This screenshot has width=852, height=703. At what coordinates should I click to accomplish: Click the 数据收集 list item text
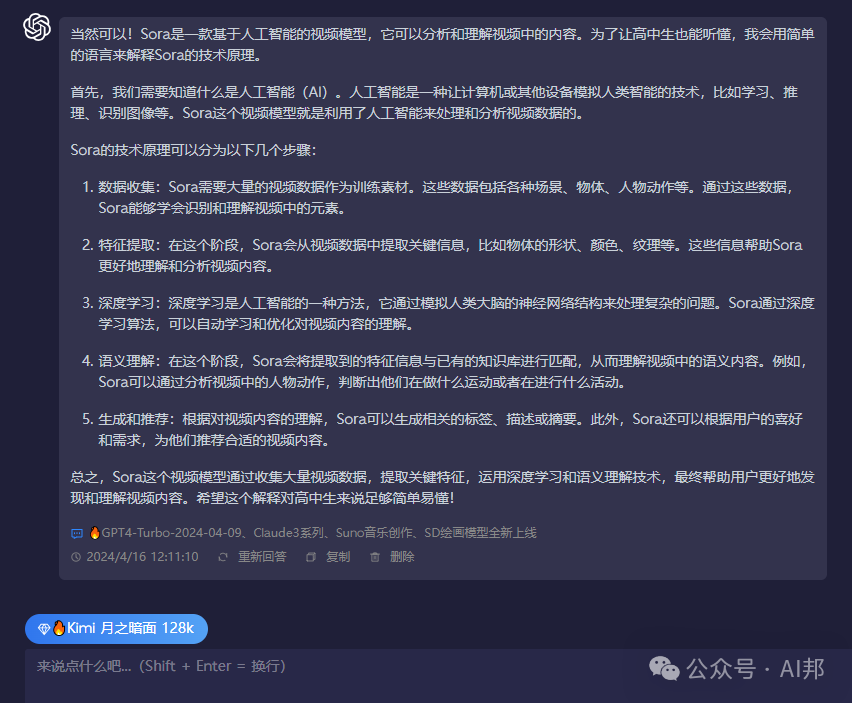click(x=130, y=187)
